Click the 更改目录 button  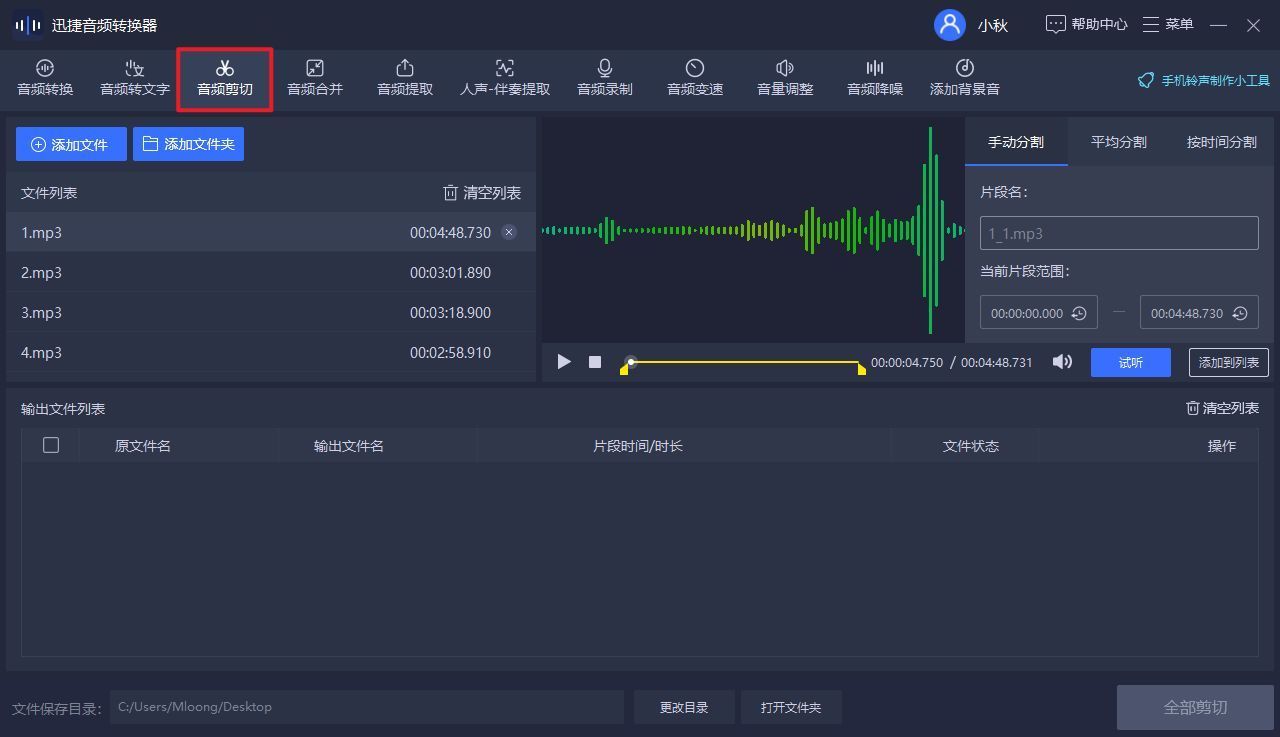point(684,707)
